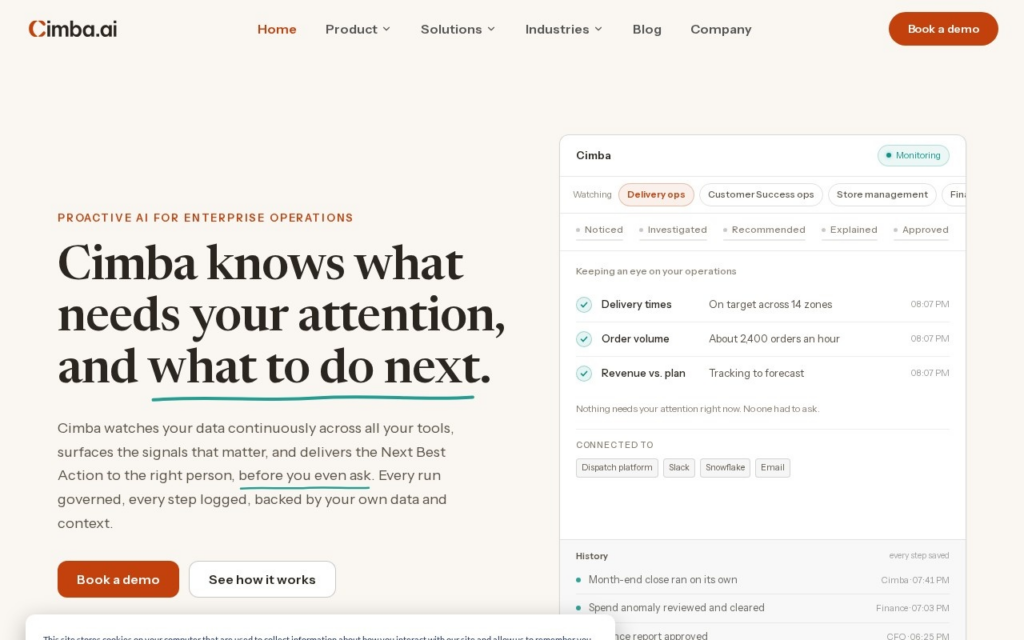
Task: Click 'About 2,400 orders an hour' text
Action: [774, 339]
